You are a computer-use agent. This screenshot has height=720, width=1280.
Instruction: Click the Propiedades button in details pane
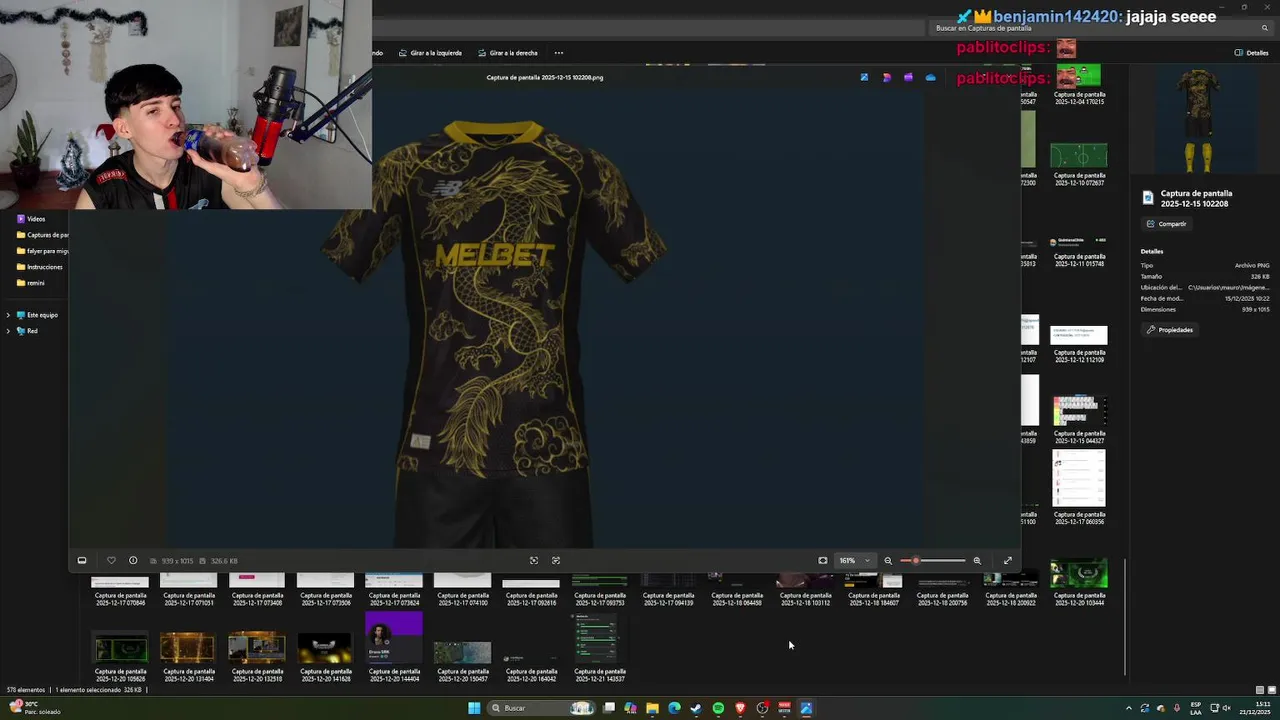click(1170, 330)
